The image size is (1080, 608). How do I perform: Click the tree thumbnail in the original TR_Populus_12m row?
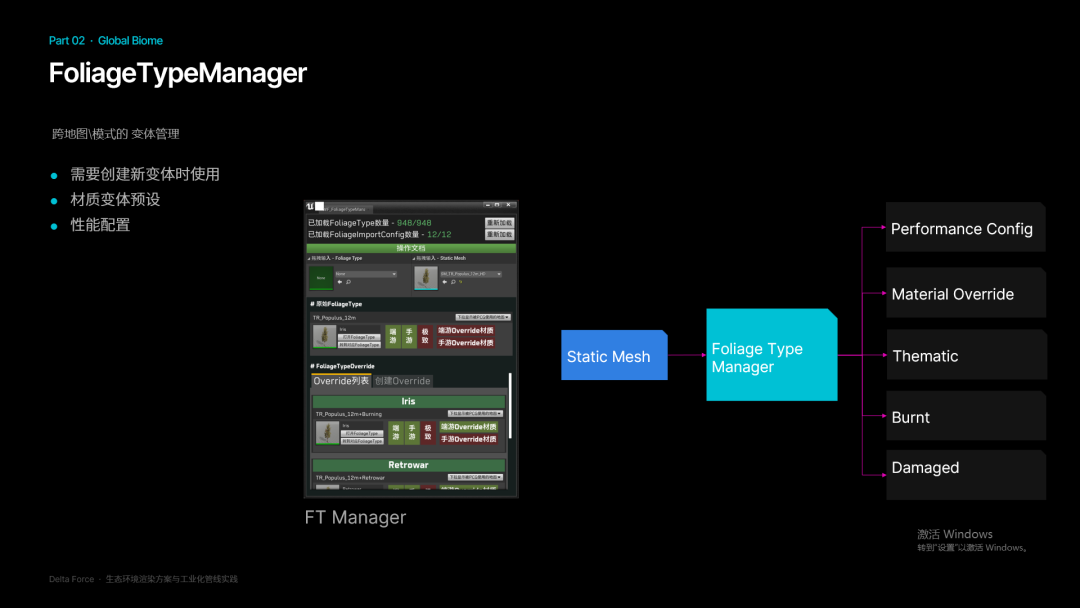324,337
